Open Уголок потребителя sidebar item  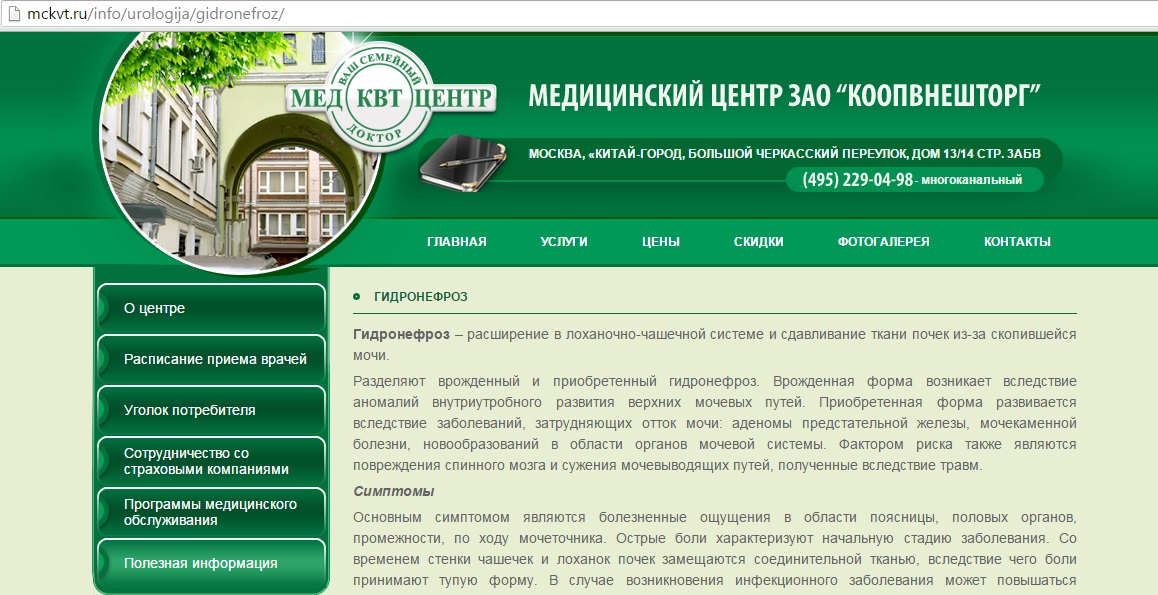pyautogui.click(x=211, y=410)
